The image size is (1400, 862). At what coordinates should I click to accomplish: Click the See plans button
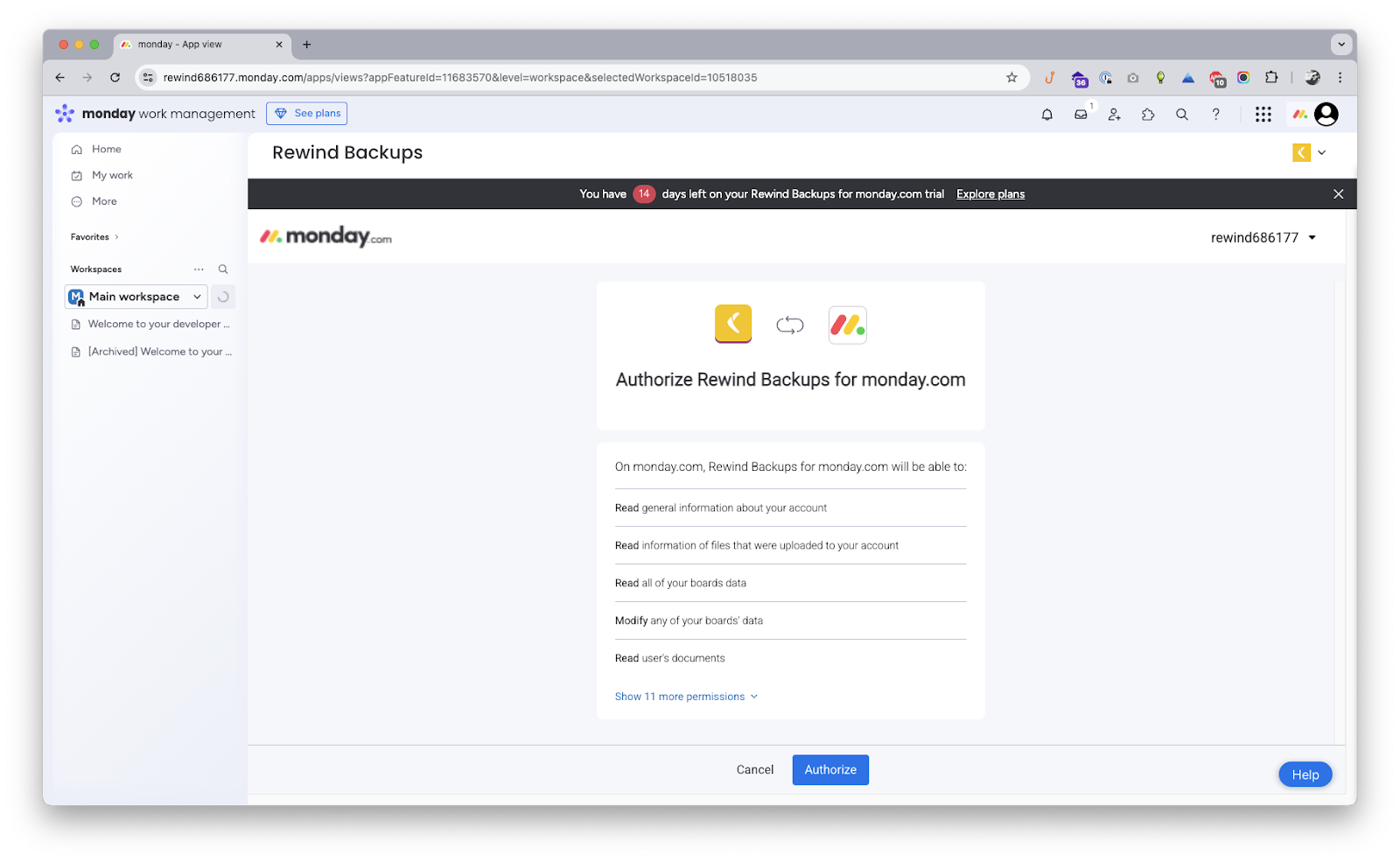click(306, 114)
